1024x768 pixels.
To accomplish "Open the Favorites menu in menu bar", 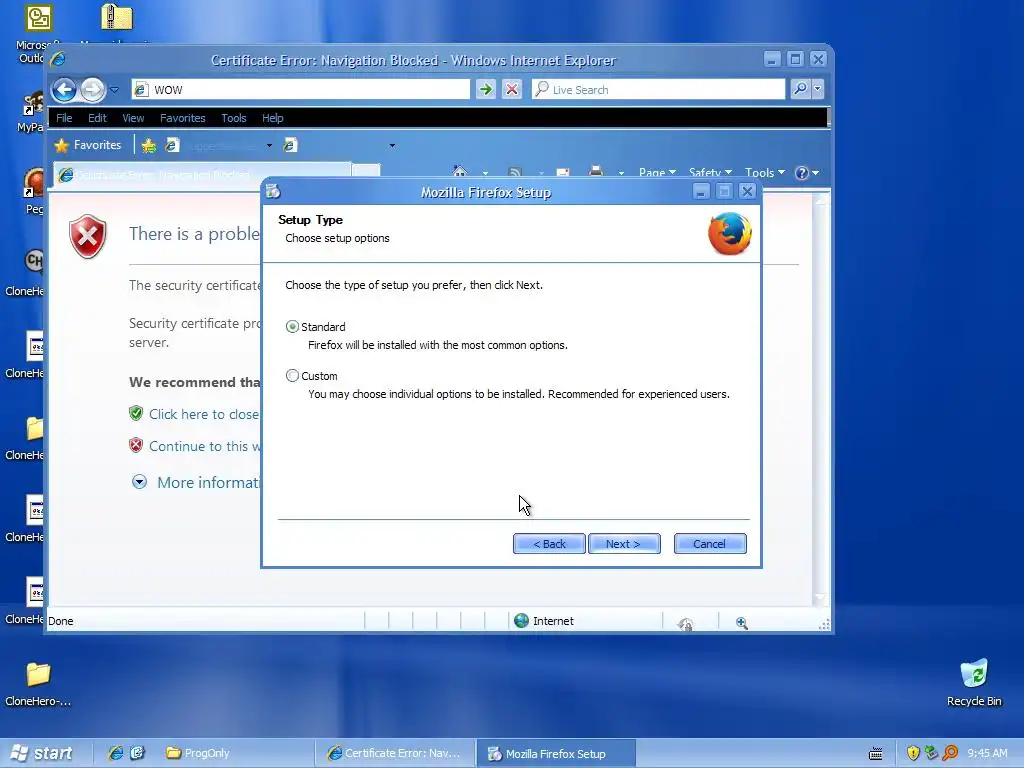I will click(x=183, y=118).
